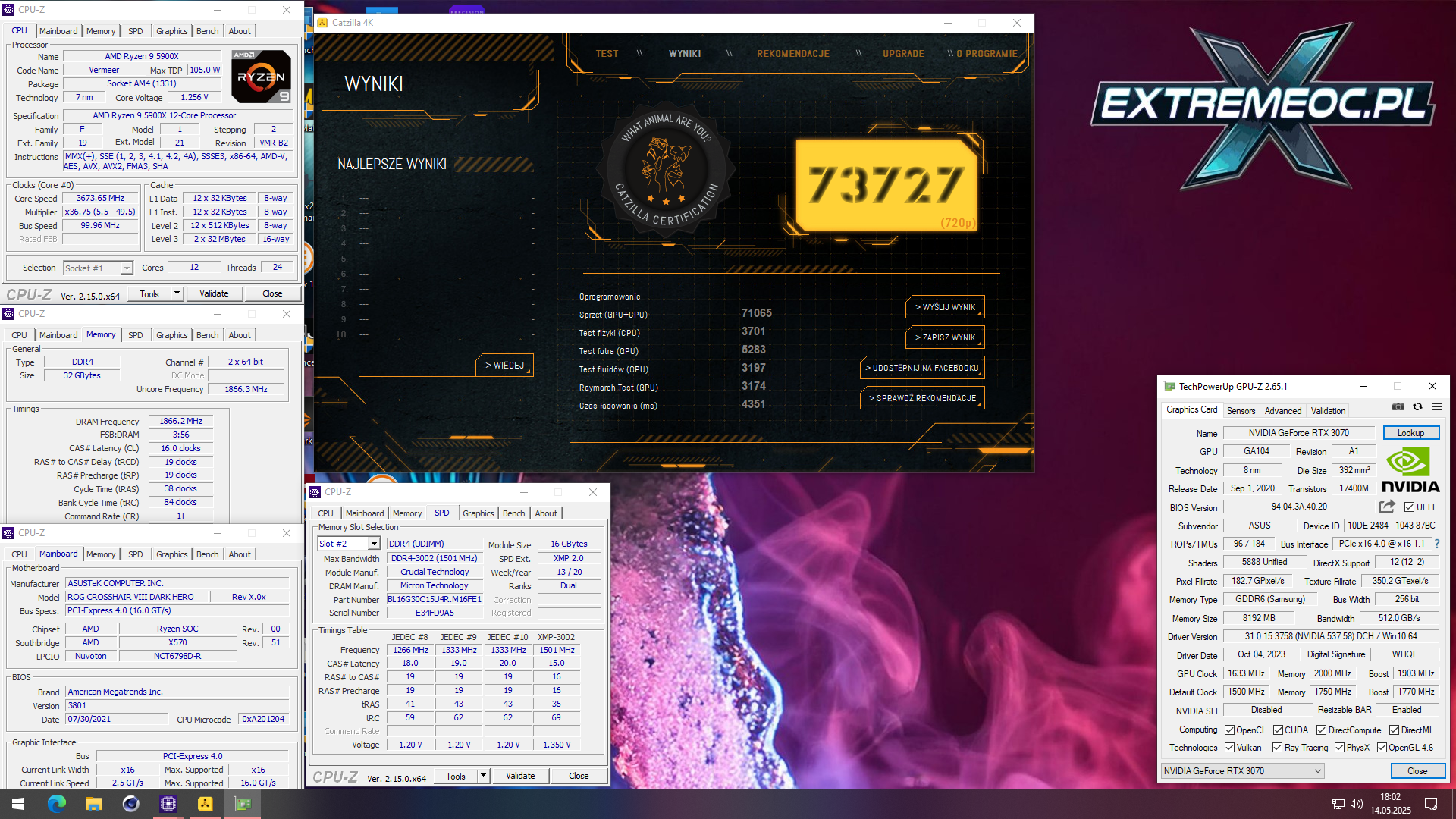Expand Tools dropdown arrow in CPU-Z SPD window
Image resolution: width=1456 pixels, height=819 pixels.
(483, 776)
